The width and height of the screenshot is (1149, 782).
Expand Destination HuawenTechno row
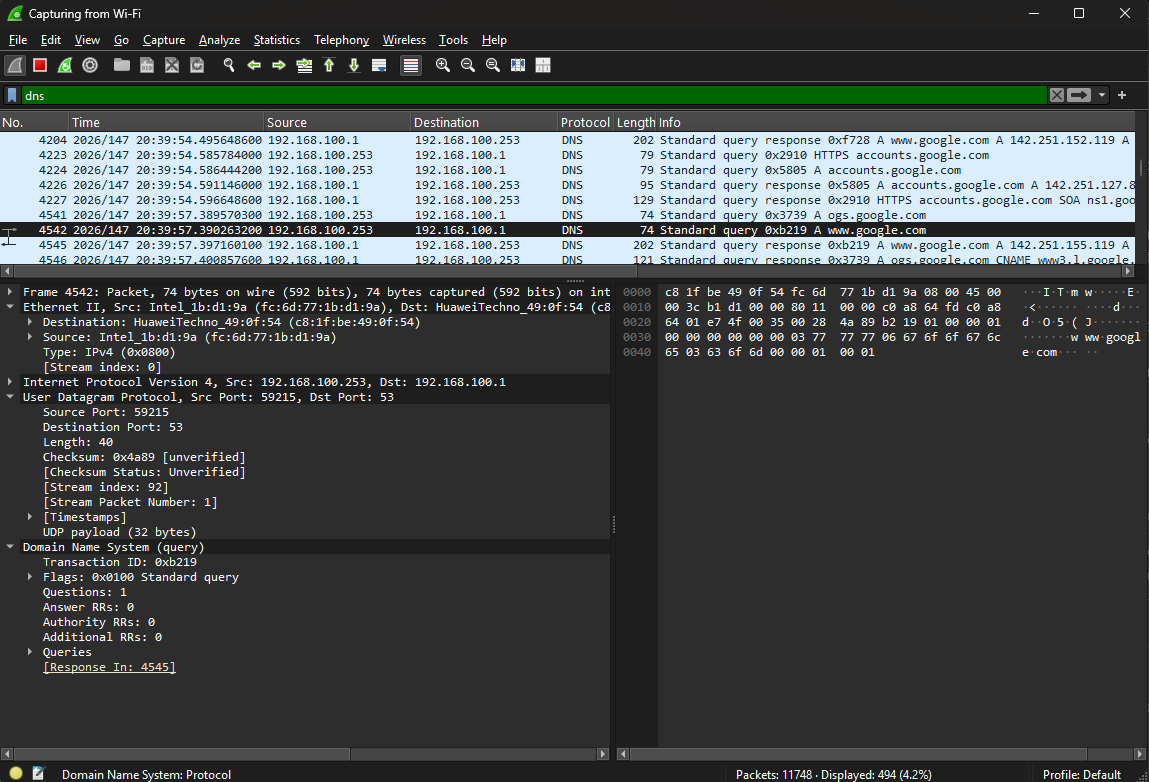pyautogui.click(x=30, y=322)
